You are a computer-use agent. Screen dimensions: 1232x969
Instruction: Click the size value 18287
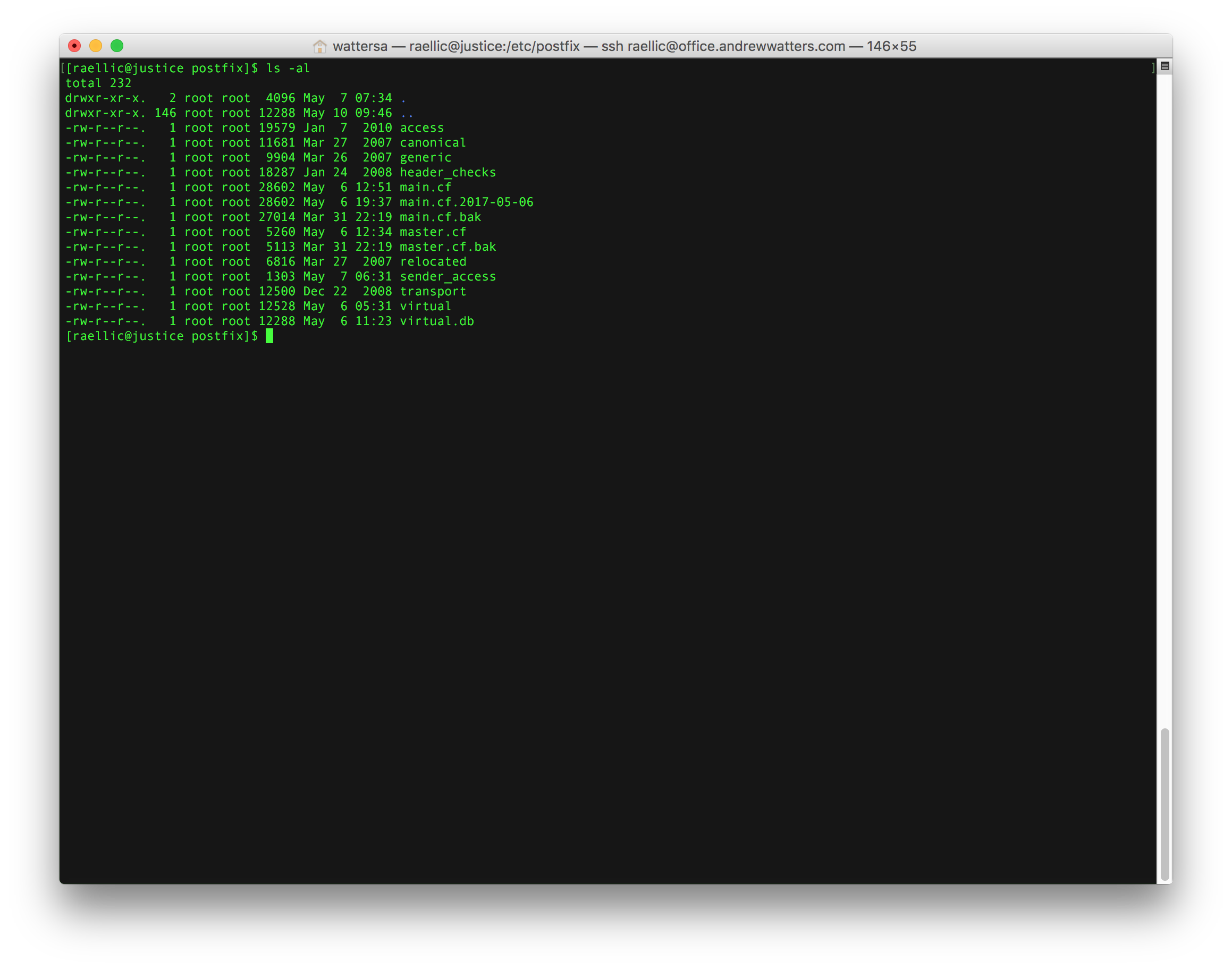click(x=277, y=173)
